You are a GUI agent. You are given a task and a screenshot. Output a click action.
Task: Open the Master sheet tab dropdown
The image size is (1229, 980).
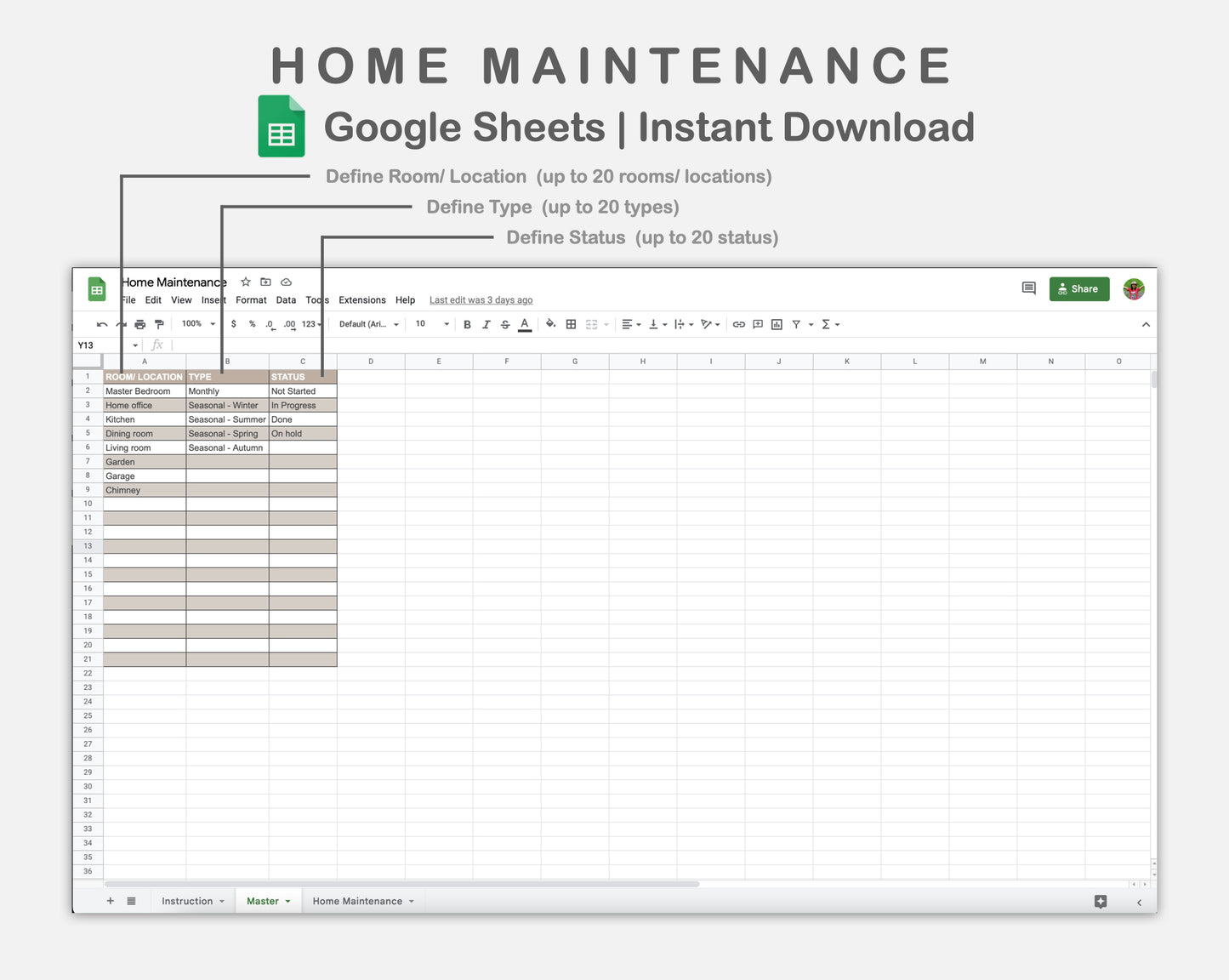288,901
